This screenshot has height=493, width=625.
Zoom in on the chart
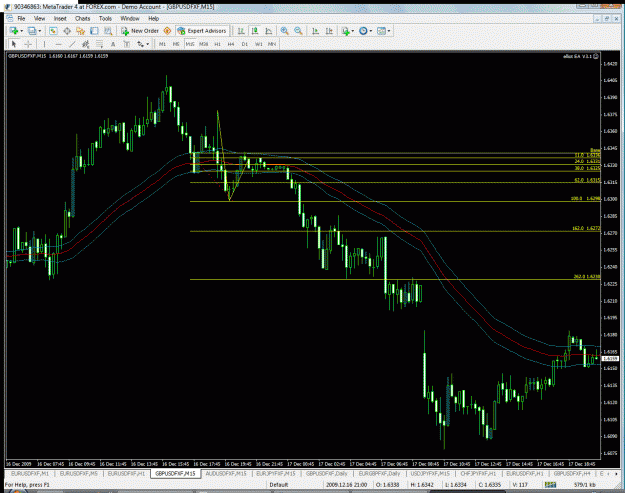click(x=285, y=31)
